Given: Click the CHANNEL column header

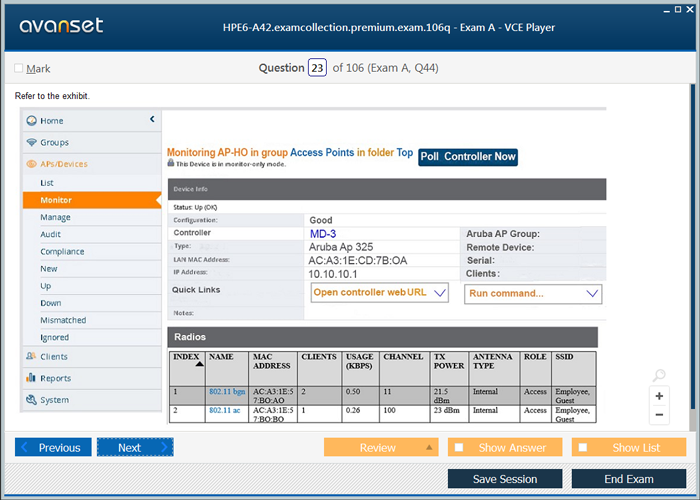Looking at the screenshot, I should point(405,369).
